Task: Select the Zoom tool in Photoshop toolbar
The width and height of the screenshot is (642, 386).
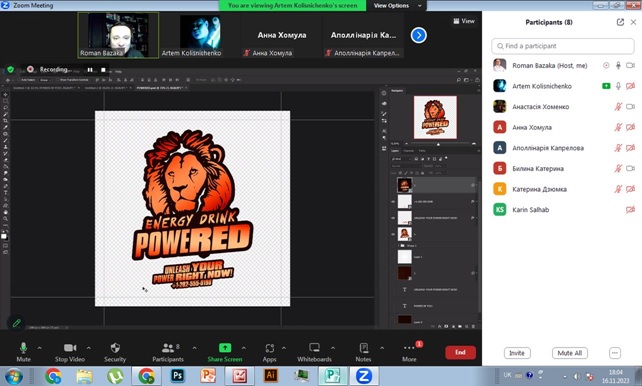Action: [x=5, y=219]
